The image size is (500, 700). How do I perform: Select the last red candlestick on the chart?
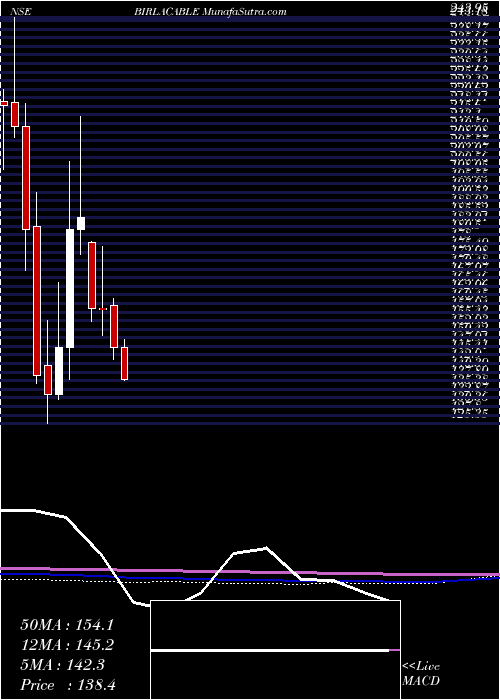(x=125, y=363)
